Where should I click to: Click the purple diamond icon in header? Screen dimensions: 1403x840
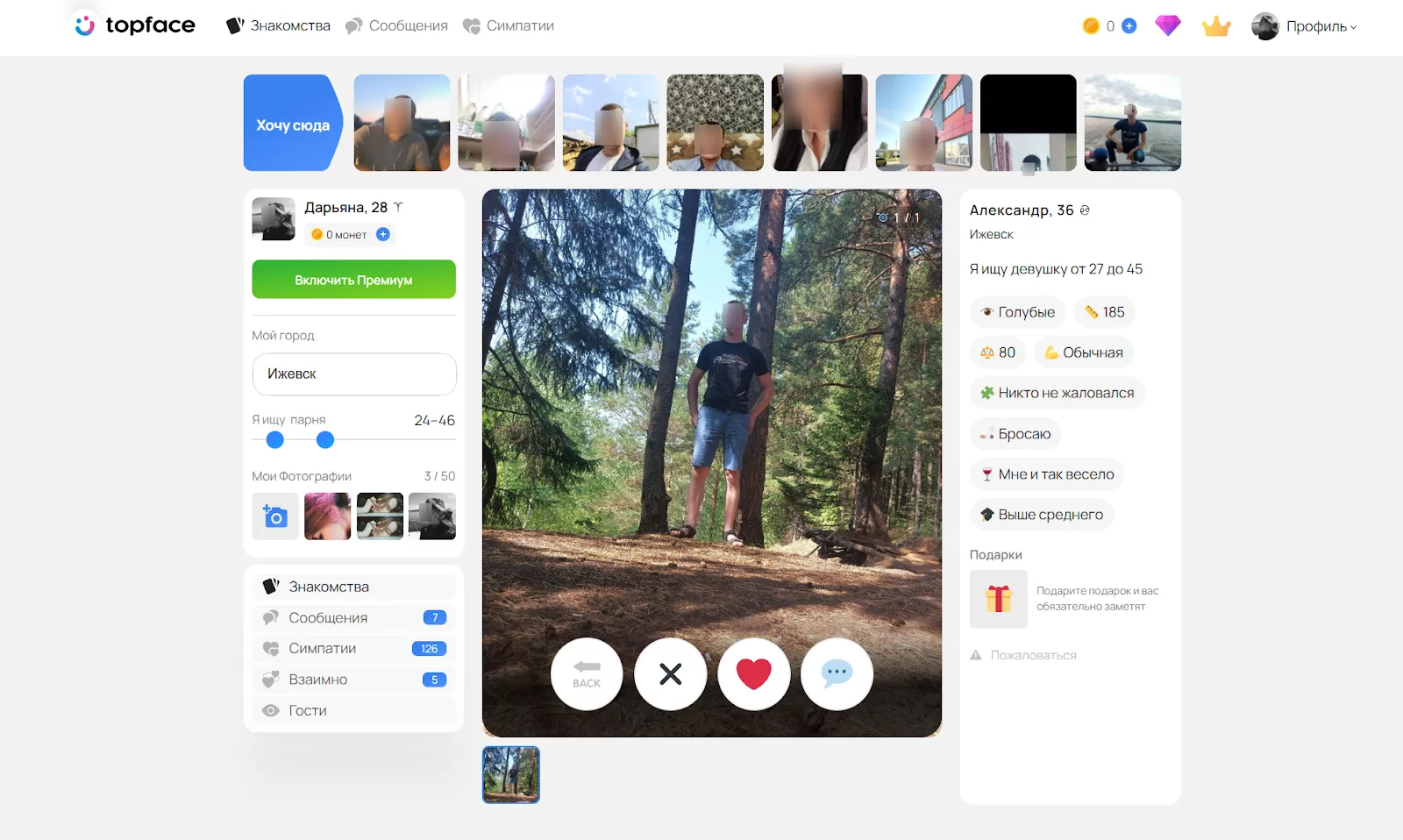(x=1167, y=26)
